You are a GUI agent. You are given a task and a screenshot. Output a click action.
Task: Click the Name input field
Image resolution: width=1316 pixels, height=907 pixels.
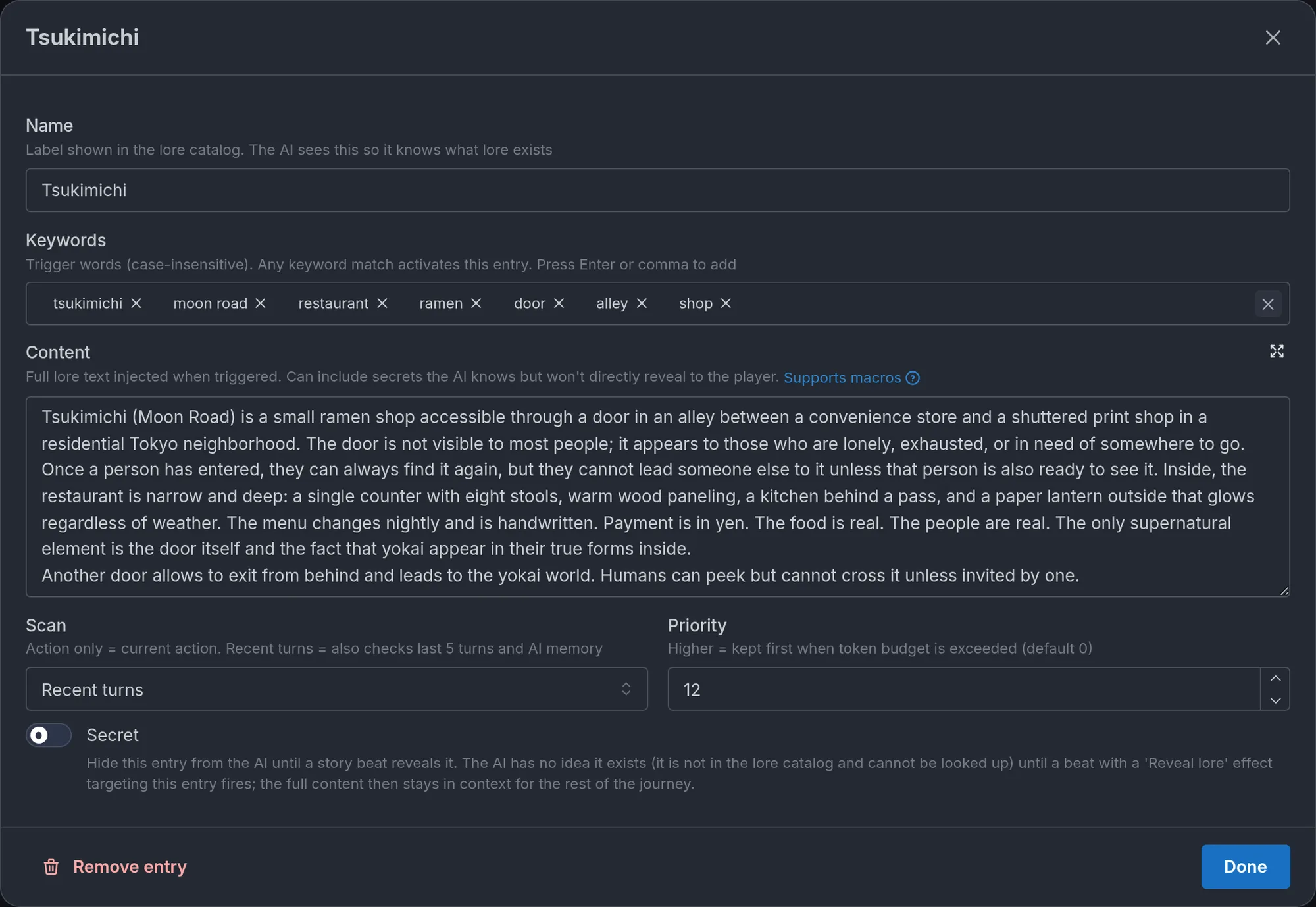pos(657,190)
